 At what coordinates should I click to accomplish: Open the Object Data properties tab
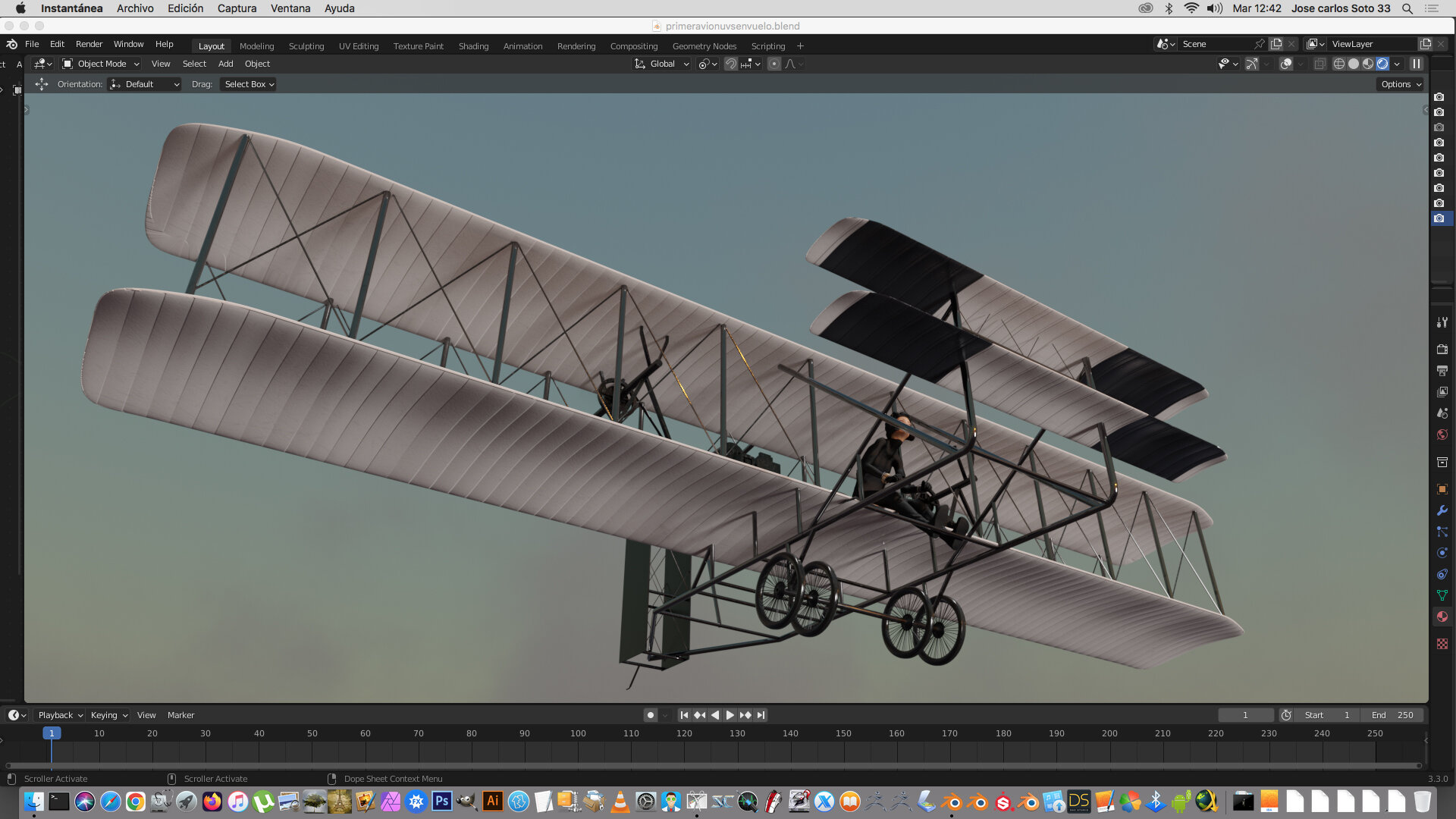1442,595
